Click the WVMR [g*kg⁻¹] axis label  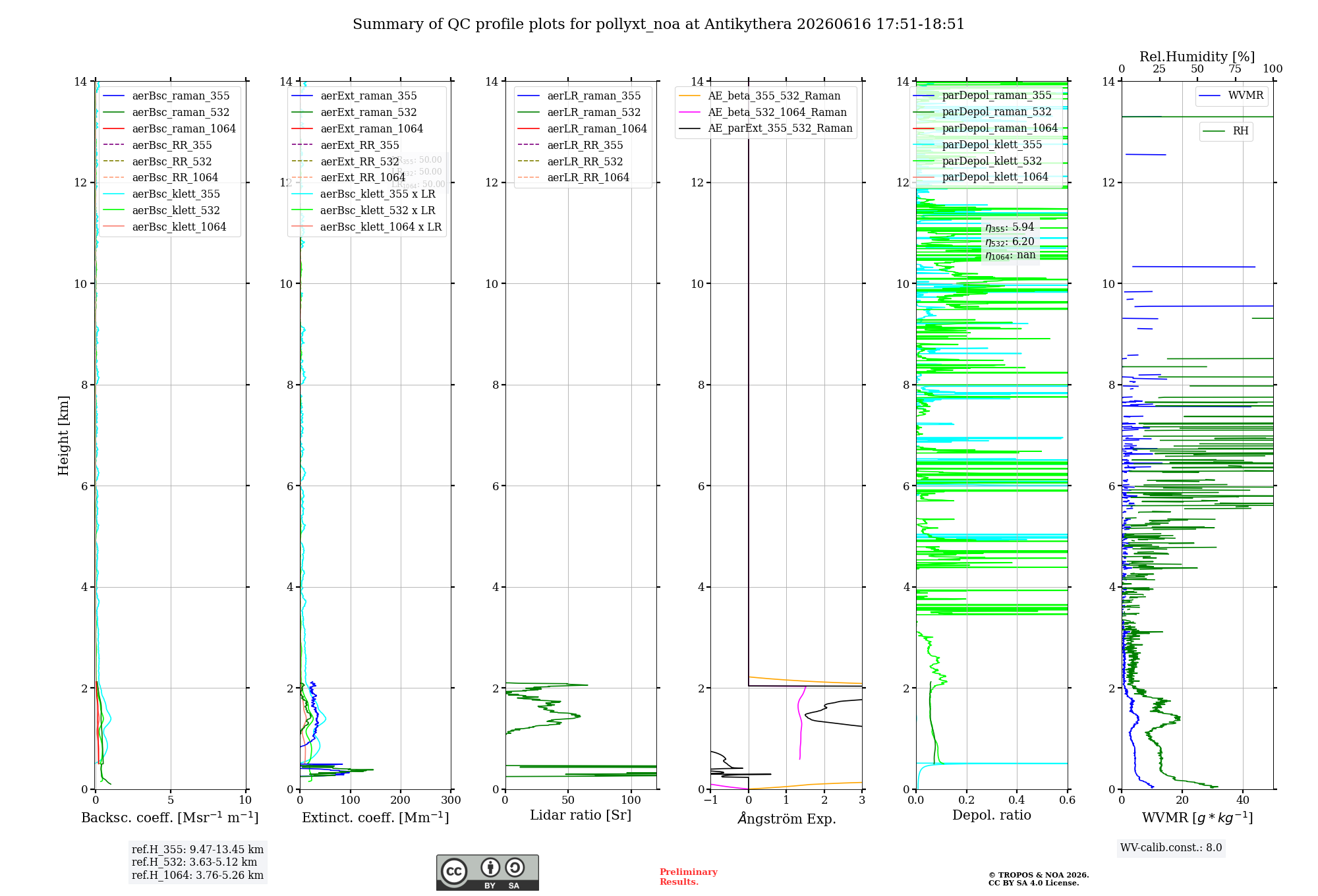[1197, 818]
